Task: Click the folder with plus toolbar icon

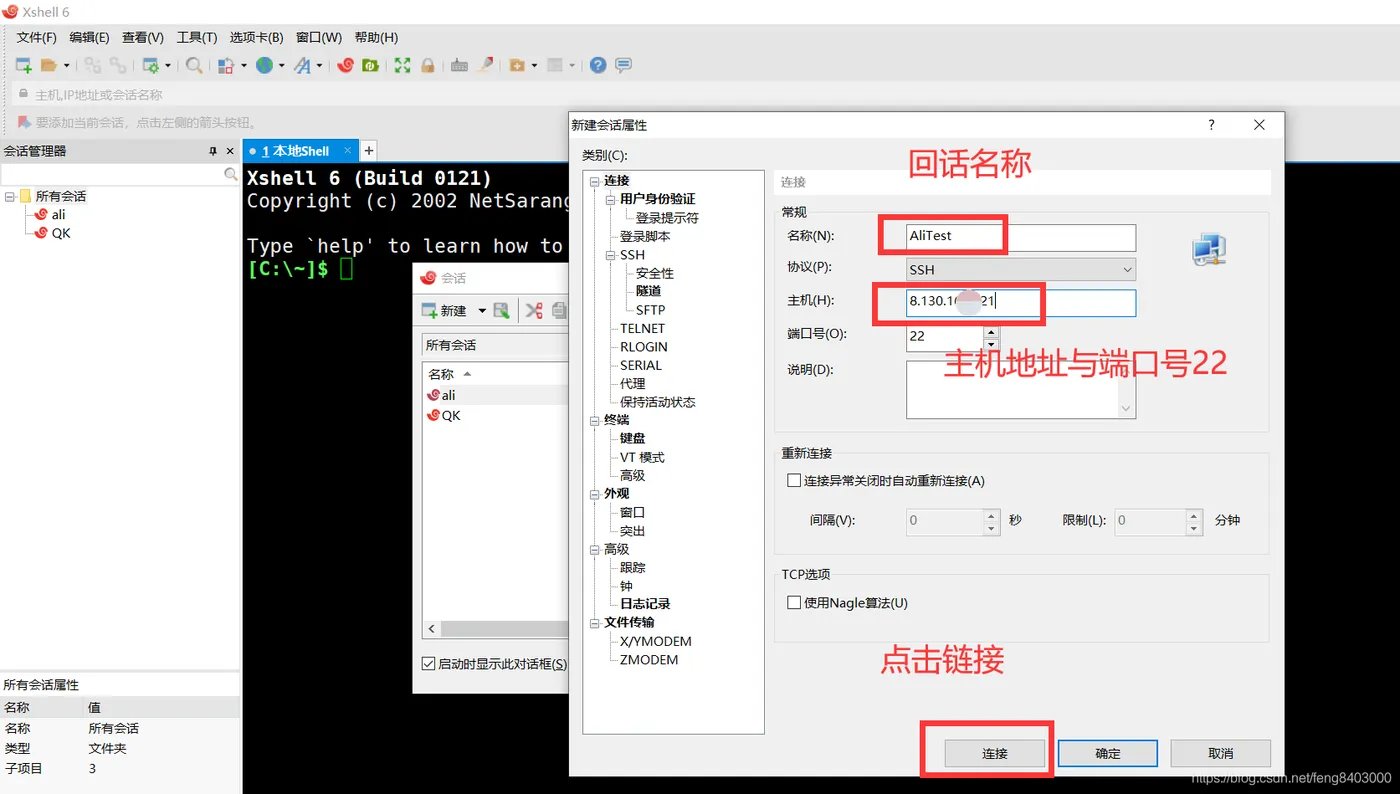Action: 517,65
